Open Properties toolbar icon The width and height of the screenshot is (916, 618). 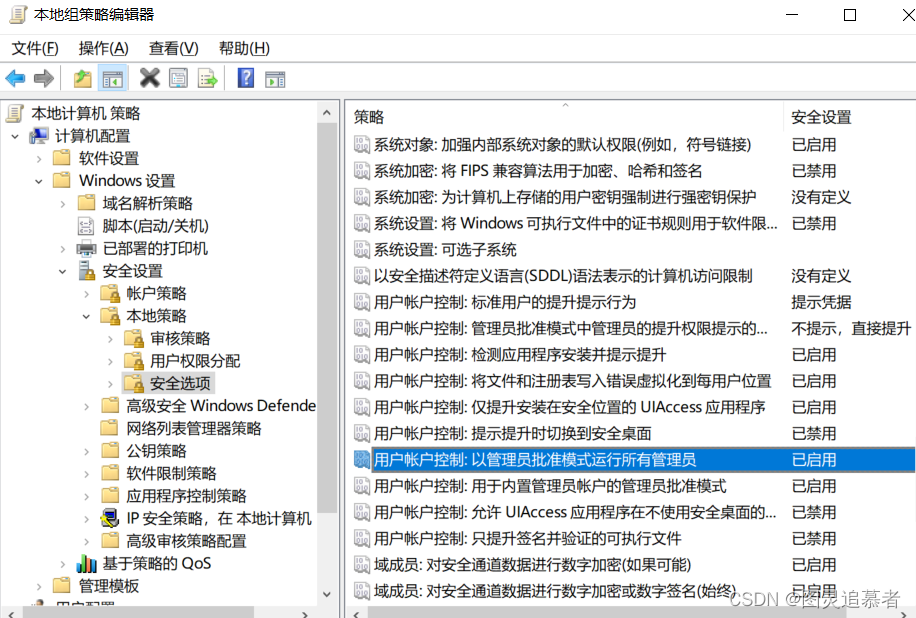click(179, 78)
